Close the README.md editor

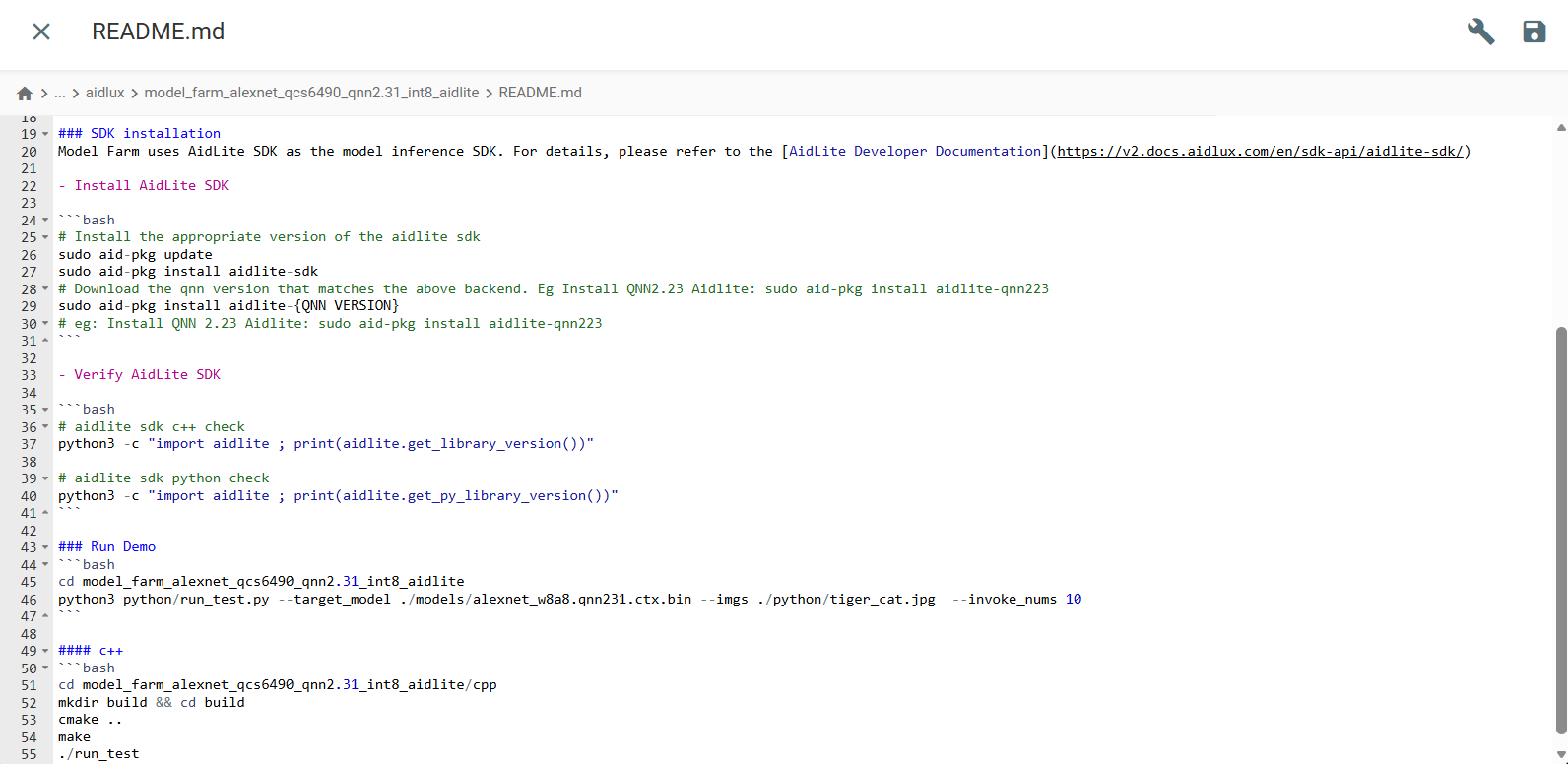41,32
